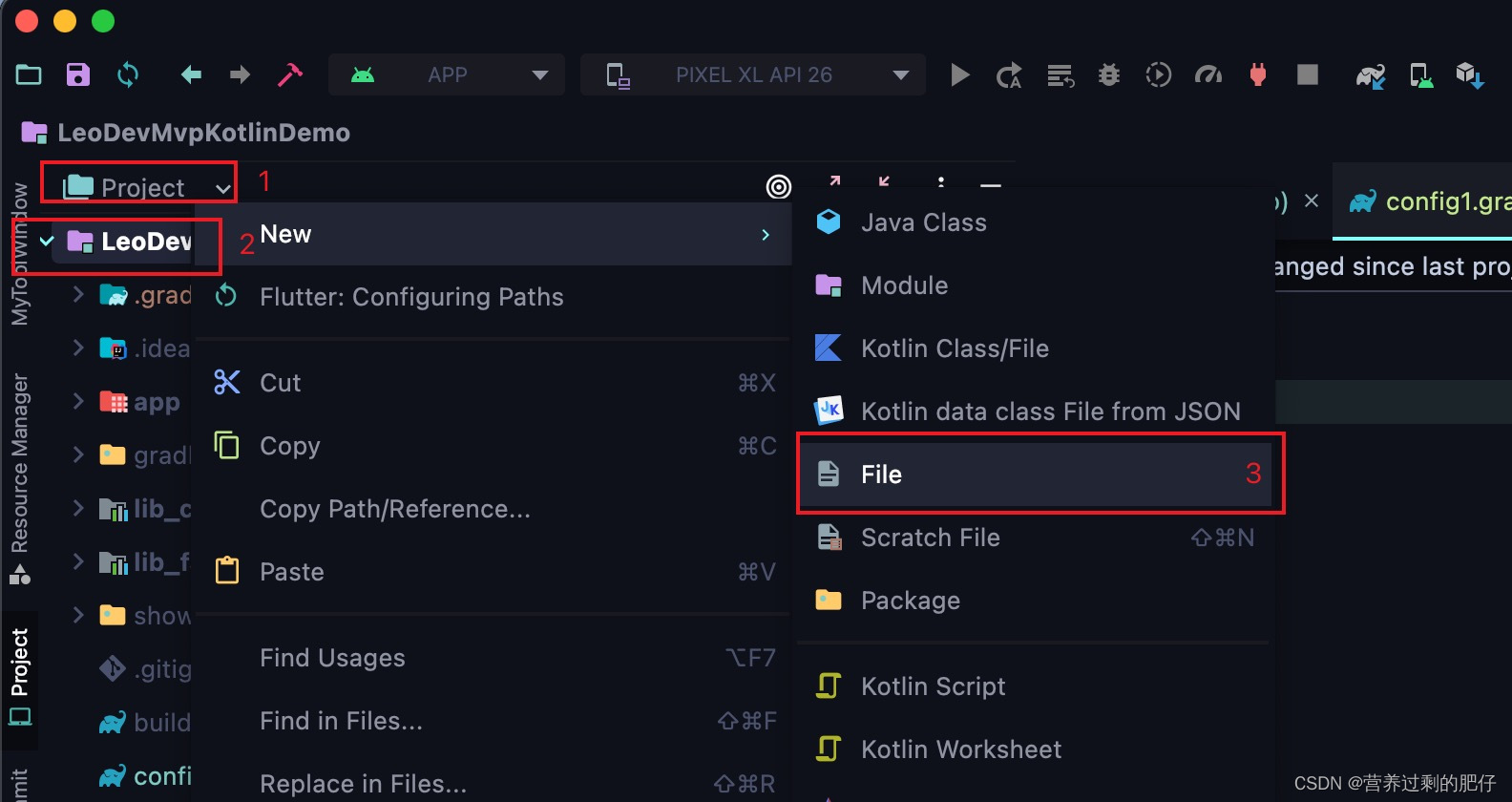Open the Profiler gauge icon
The height and width of the screenshot is (802, 1512).
click(1208, 74)
